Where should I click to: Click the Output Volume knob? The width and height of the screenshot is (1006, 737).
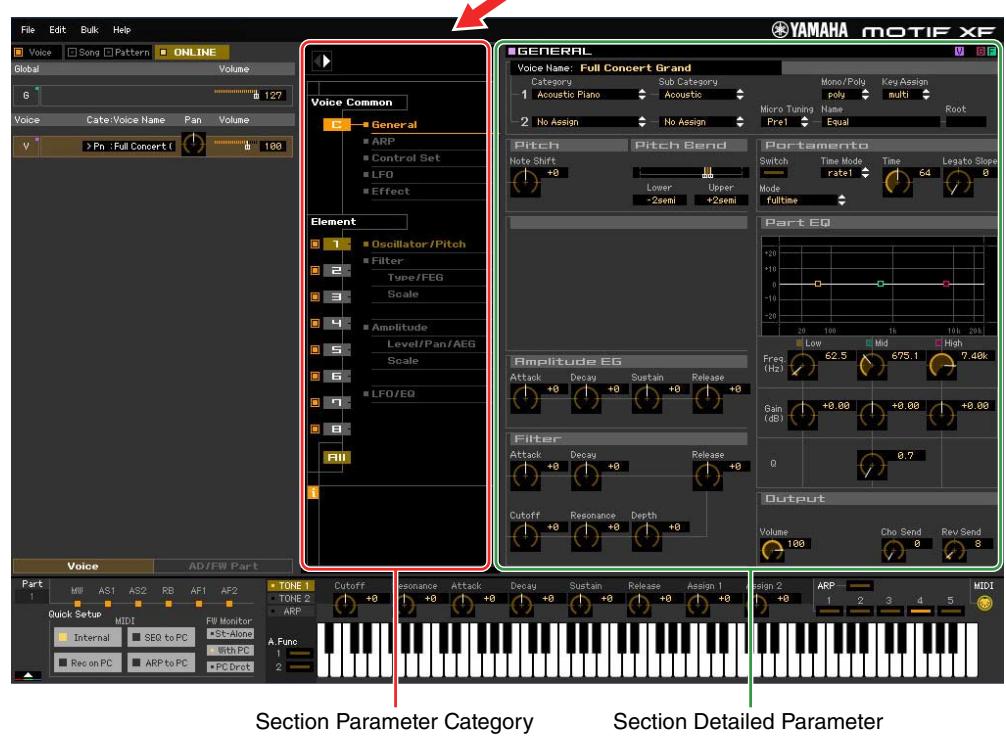[x=772, y=551]
